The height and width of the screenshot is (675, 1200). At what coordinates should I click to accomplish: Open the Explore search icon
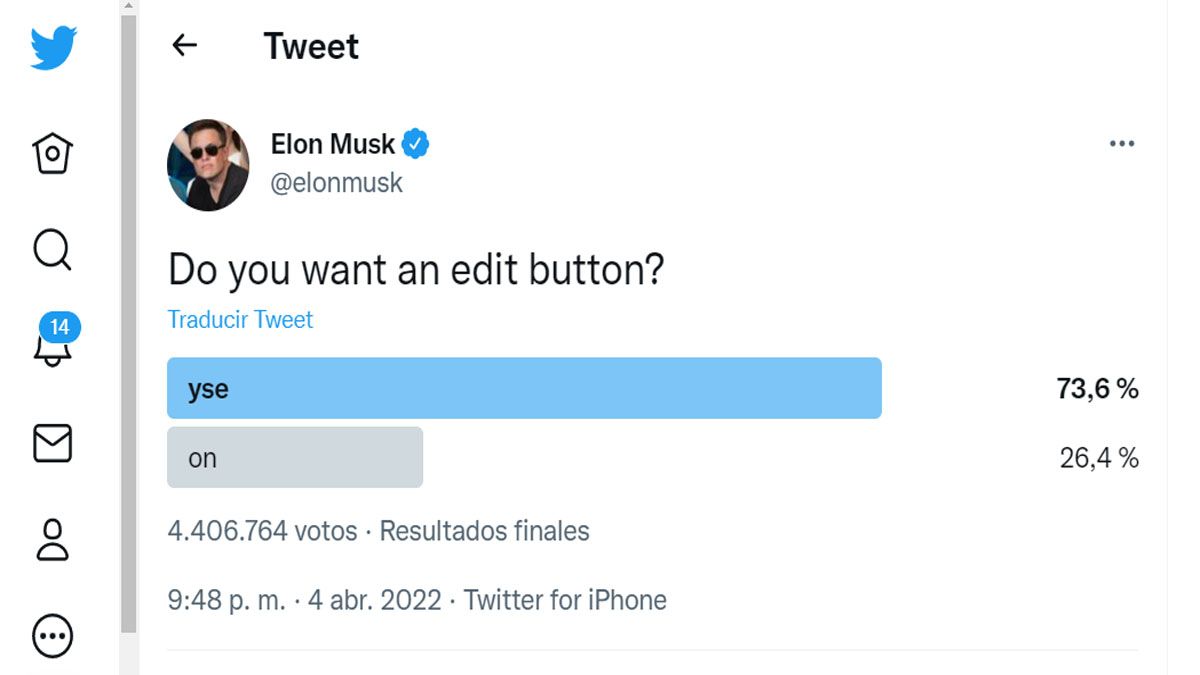click(x=52, y=250)
